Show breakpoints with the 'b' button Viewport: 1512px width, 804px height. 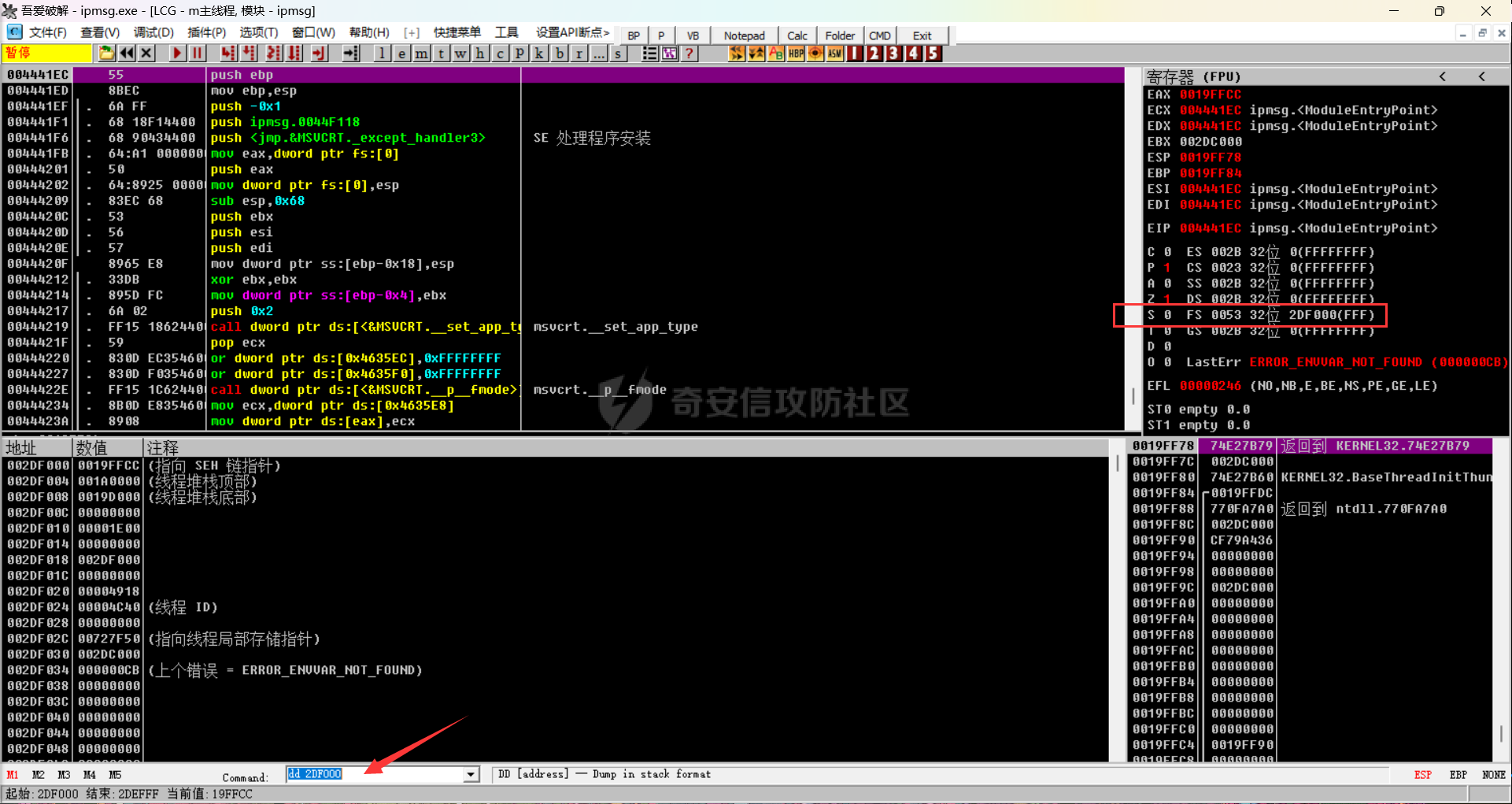[x=559, y=54]
